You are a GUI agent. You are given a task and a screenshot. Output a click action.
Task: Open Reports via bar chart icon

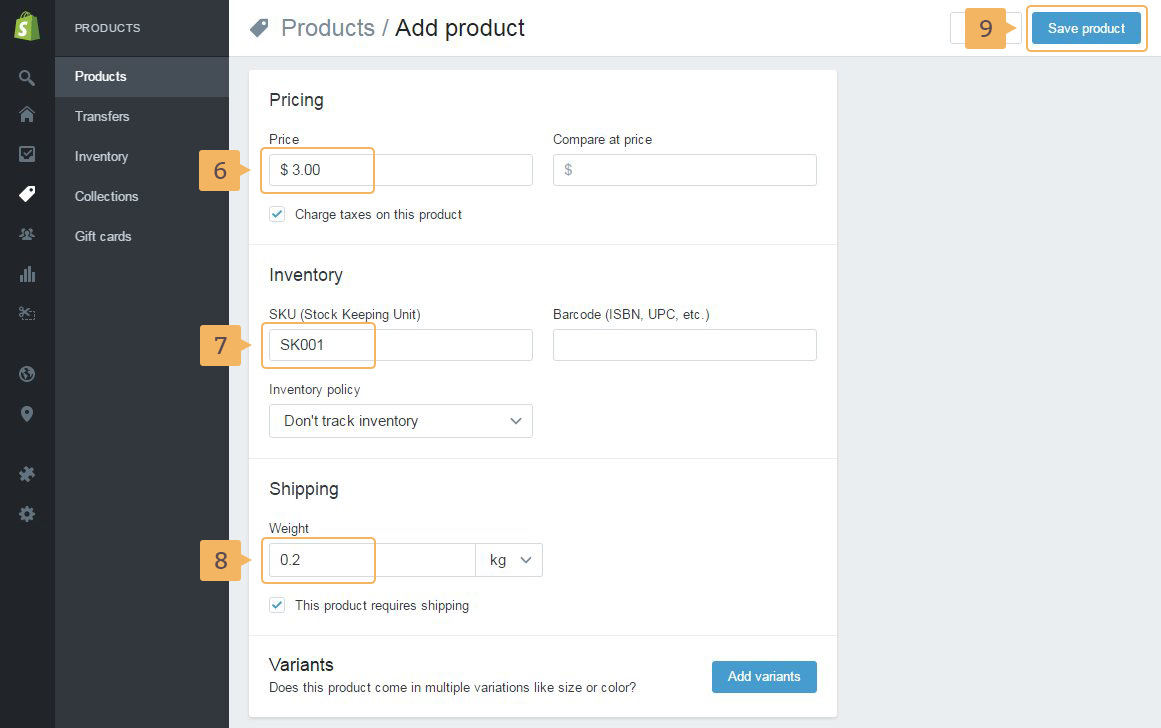pyautogui.click(x=27, y=274)
